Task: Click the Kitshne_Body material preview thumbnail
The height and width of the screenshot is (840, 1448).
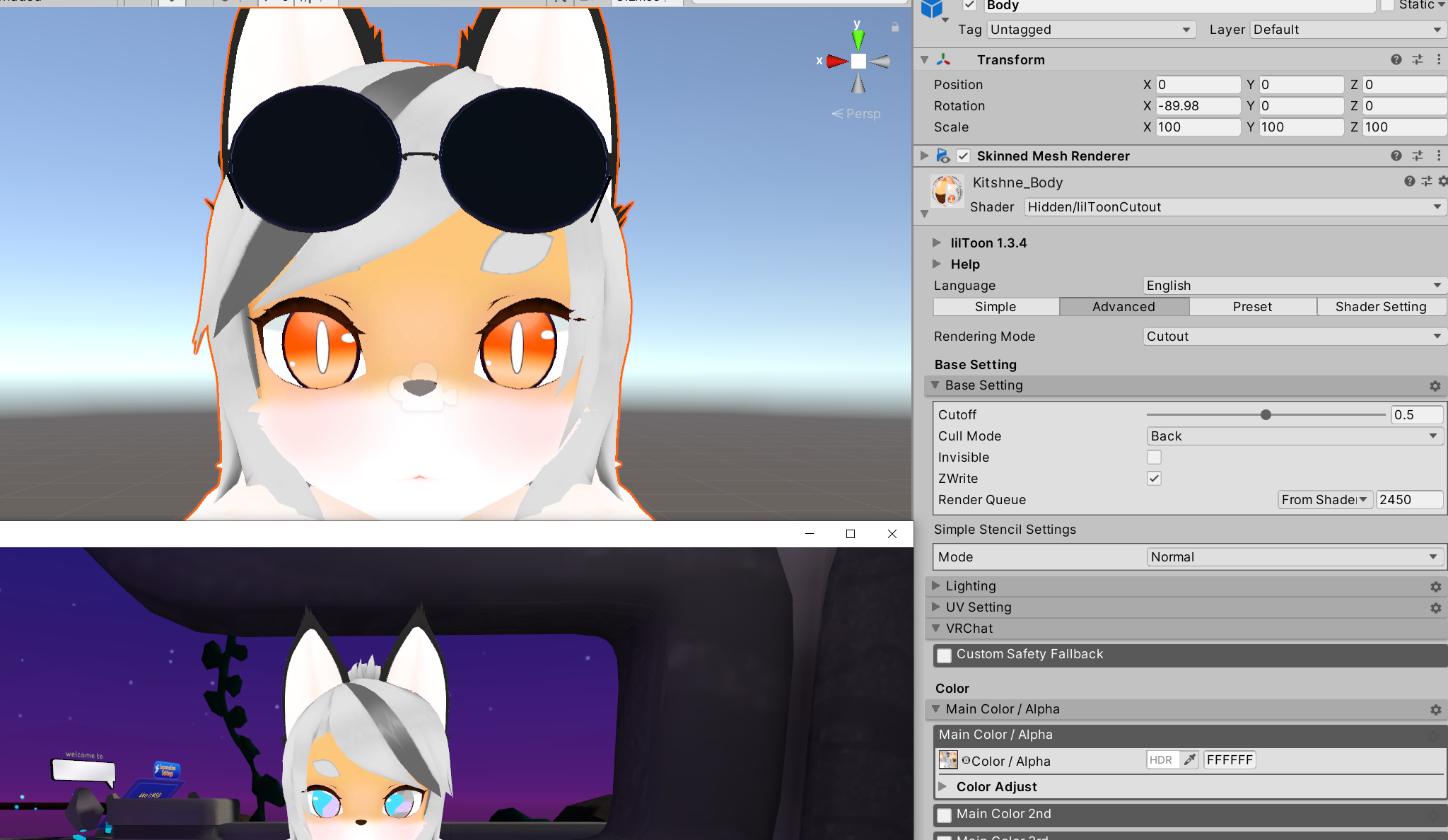Action: tap(948, 190)
